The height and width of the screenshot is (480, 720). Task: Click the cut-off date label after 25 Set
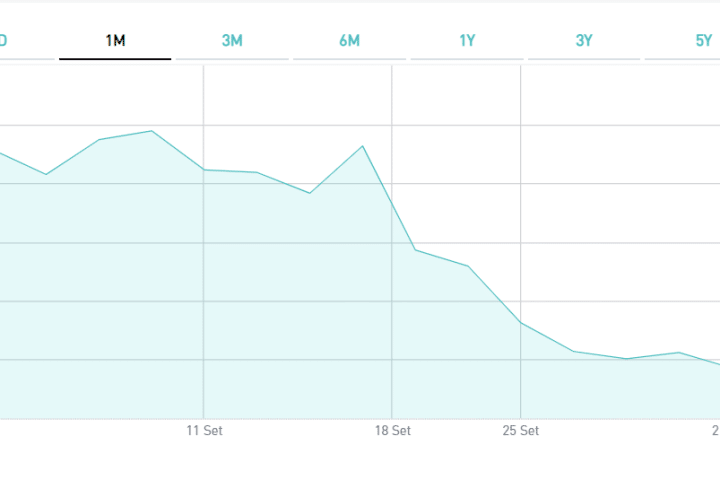[715, 431]
